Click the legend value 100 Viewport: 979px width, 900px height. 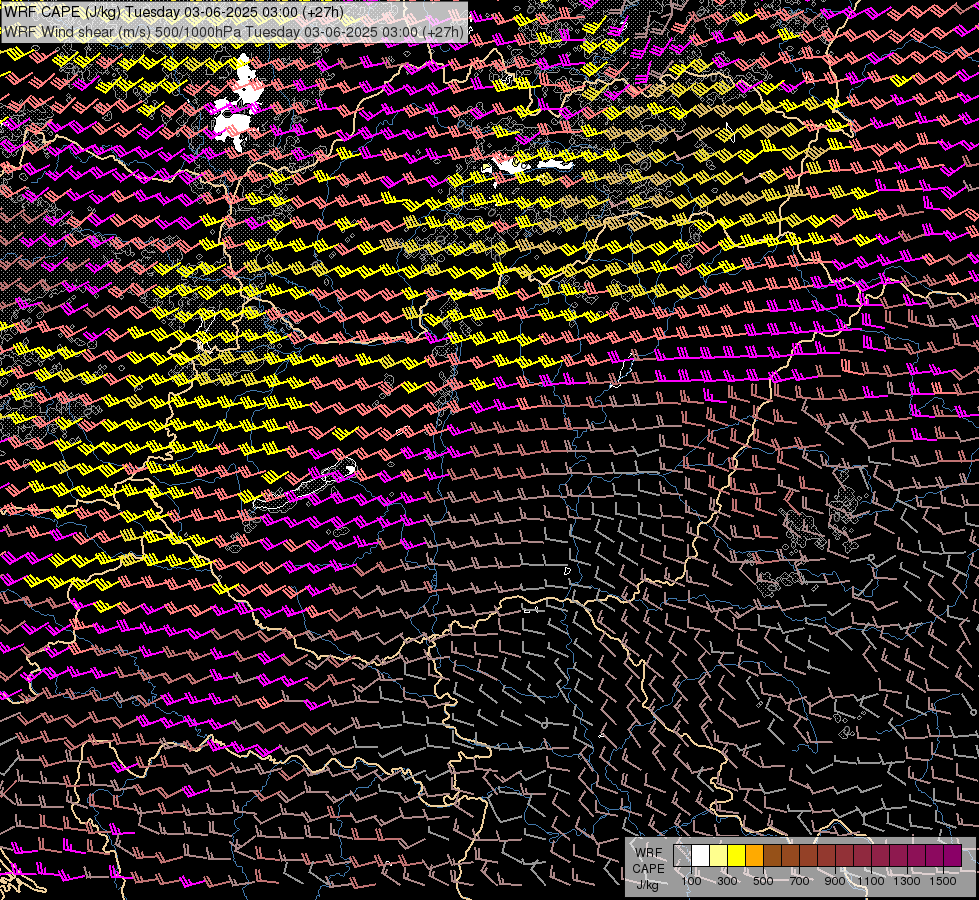691,881
